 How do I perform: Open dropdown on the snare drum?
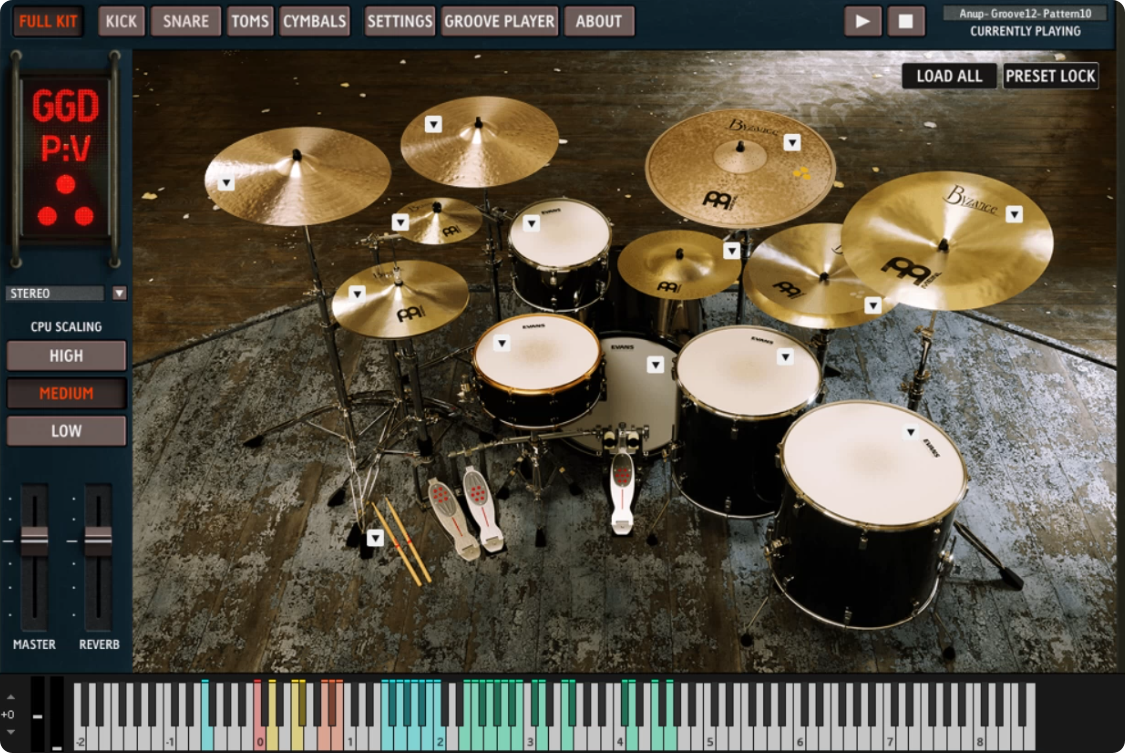click(x=502, y=344)
